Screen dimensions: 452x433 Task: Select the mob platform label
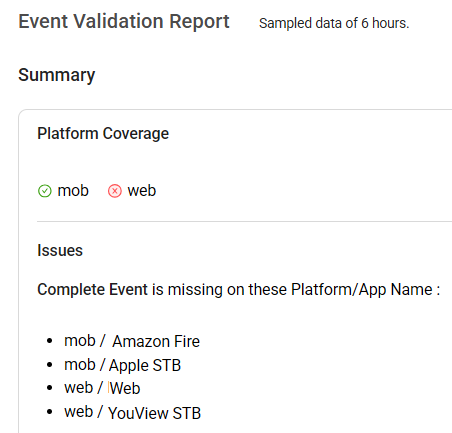coord(73,191)
